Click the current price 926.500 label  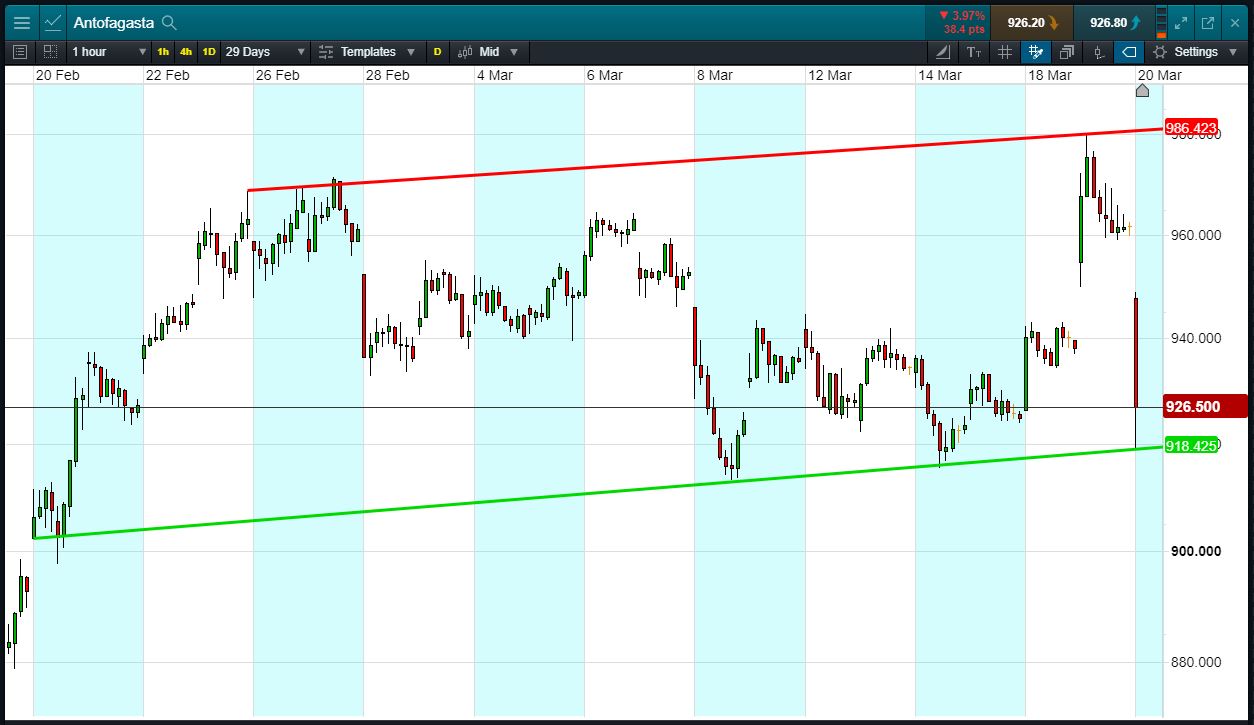tap(1205, 407)
